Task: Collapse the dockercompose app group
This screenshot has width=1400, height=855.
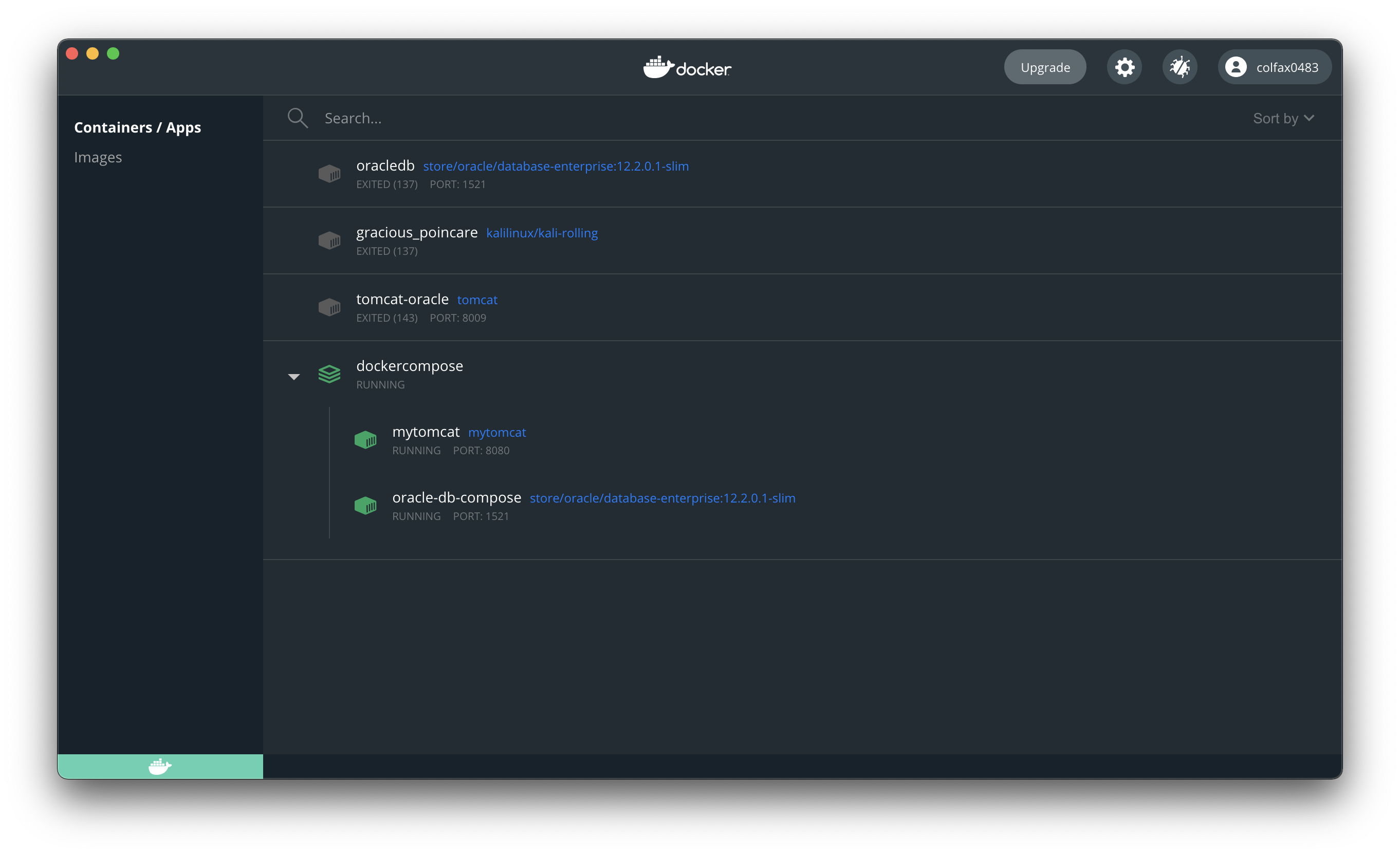Action: [x=294, y=377]
